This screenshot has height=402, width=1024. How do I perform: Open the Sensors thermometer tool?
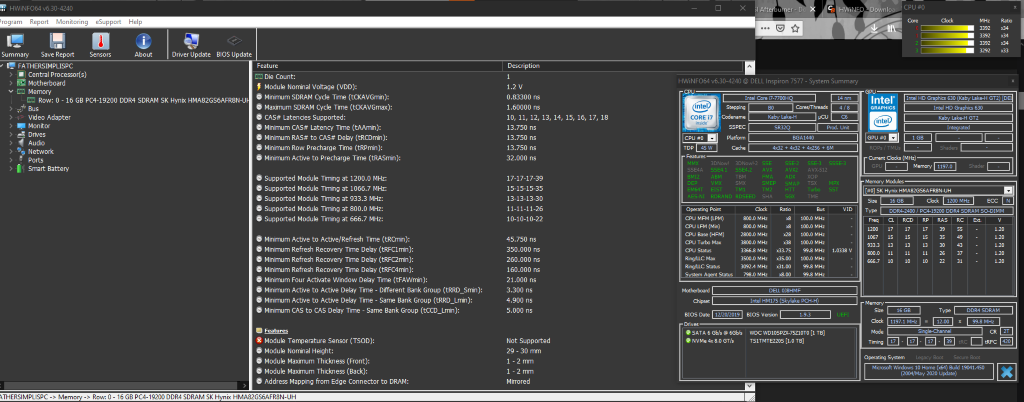point(100,44)
